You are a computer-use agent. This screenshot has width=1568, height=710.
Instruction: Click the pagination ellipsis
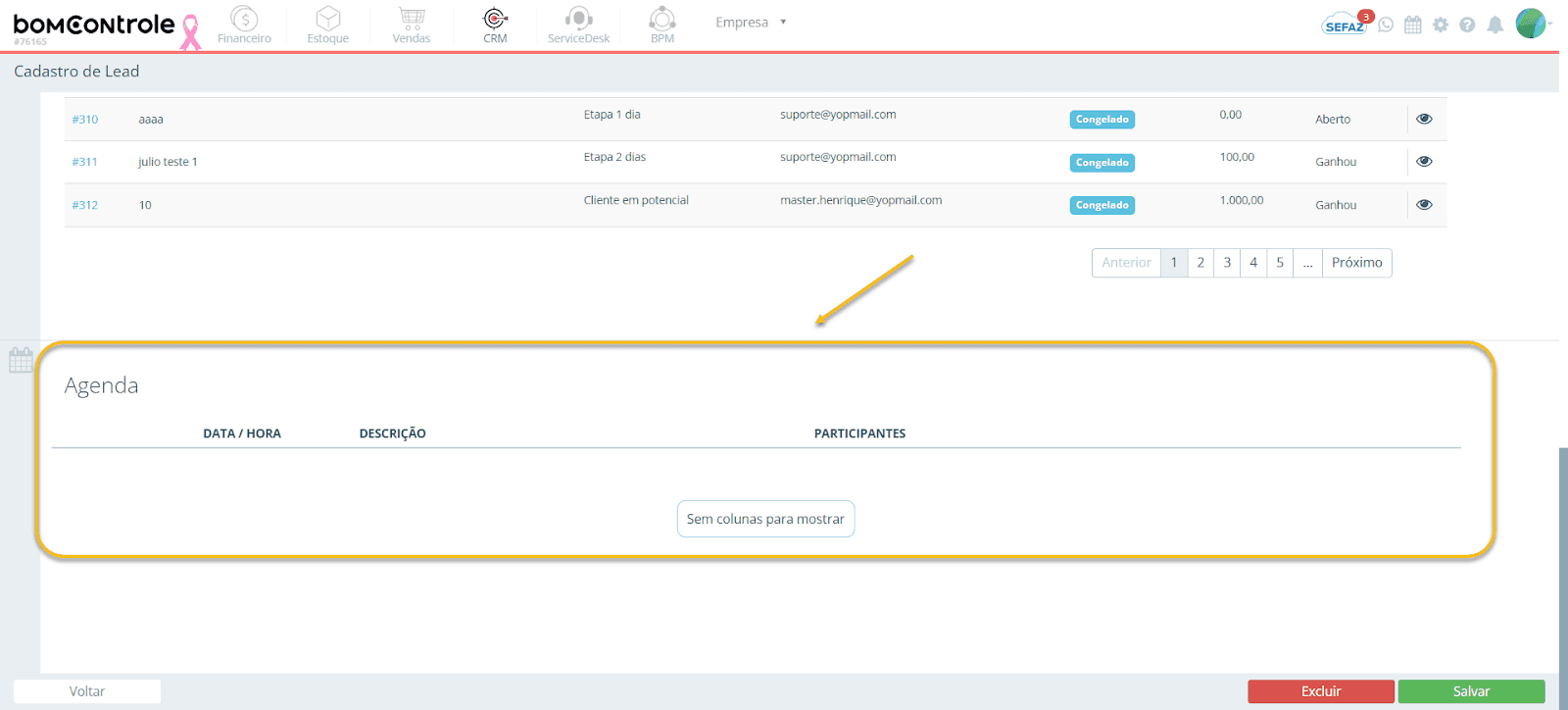[1307, 263]
